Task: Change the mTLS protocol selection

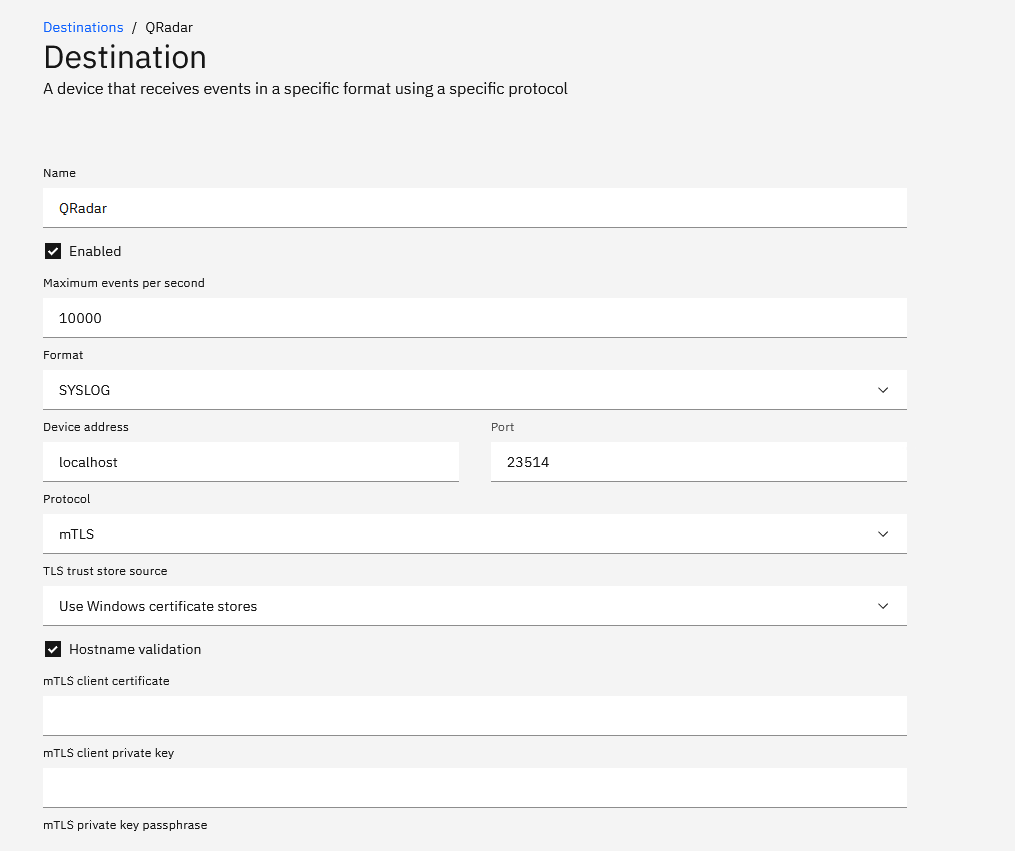Action: [475, 533]
